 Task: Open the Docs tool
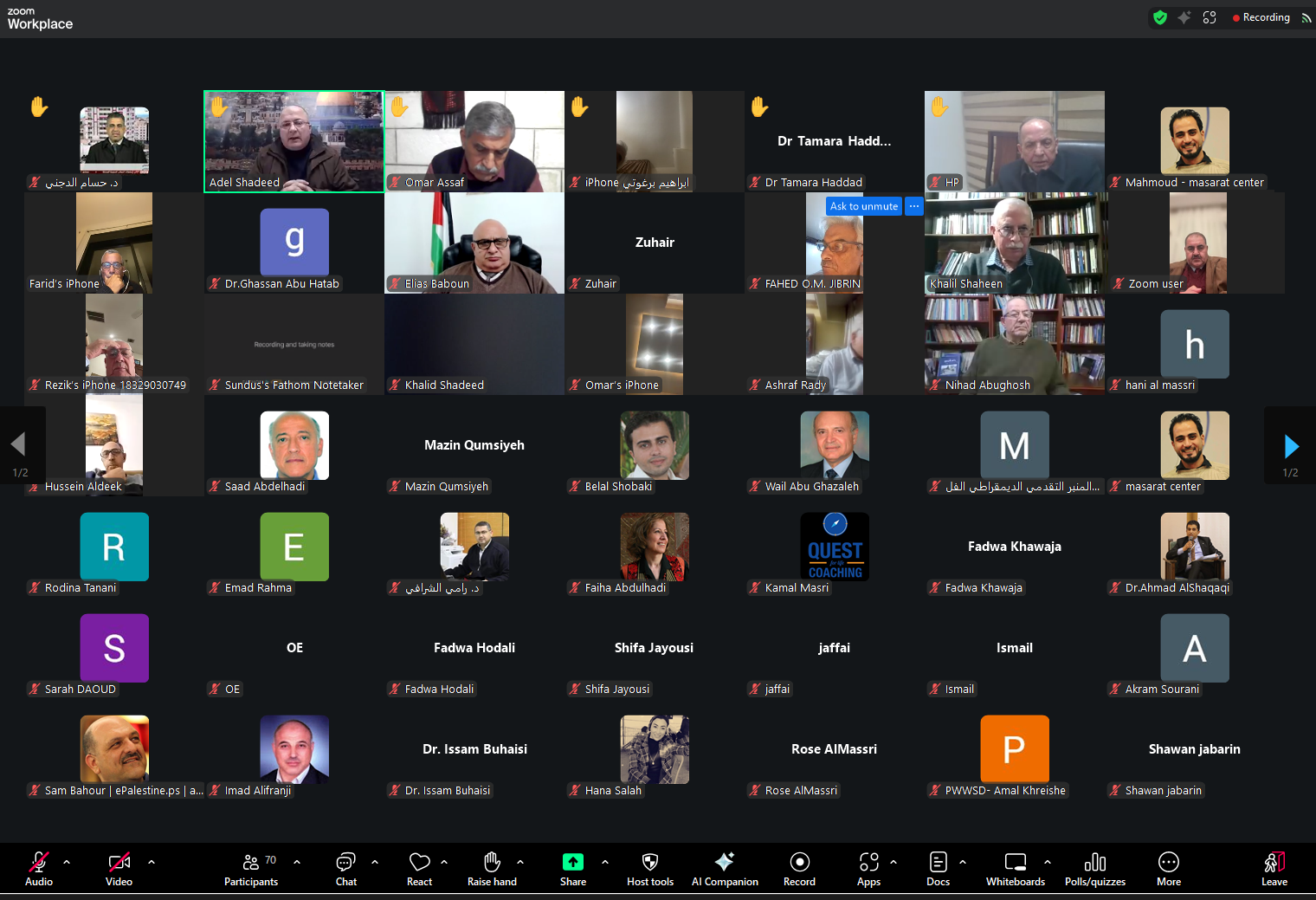point(938,869)
